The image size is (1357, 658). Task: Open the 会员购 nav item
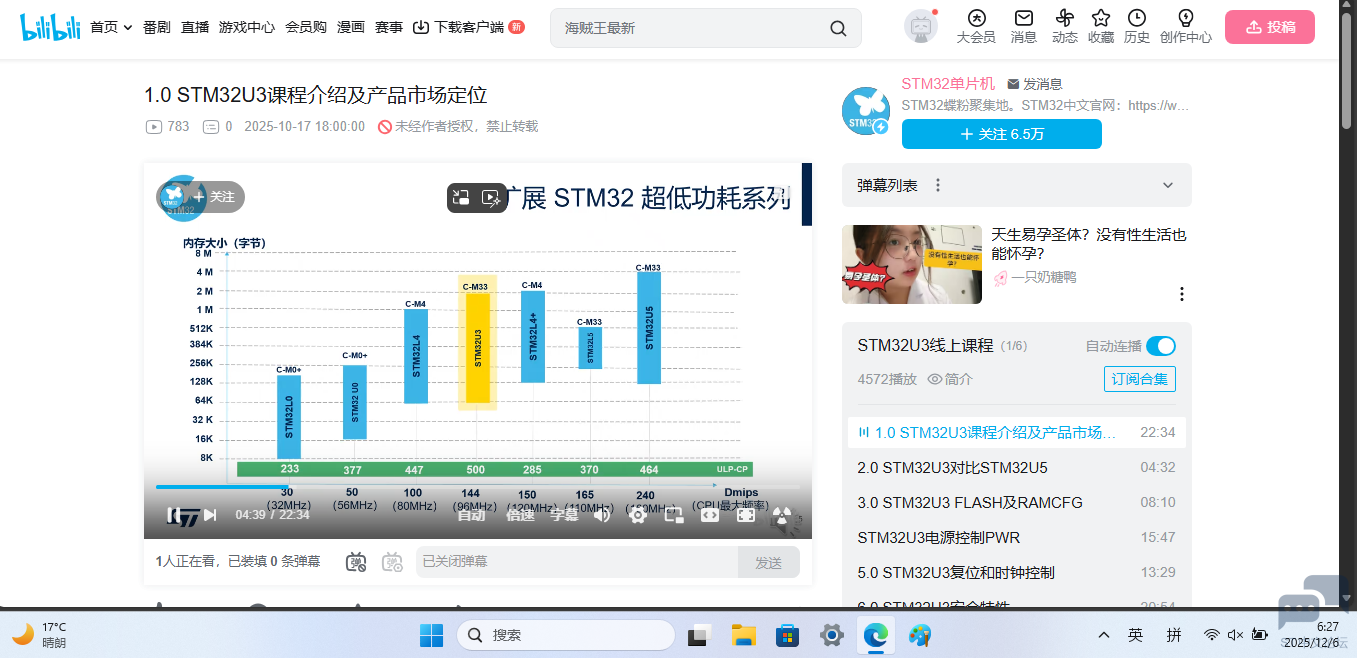coord(306,28)
